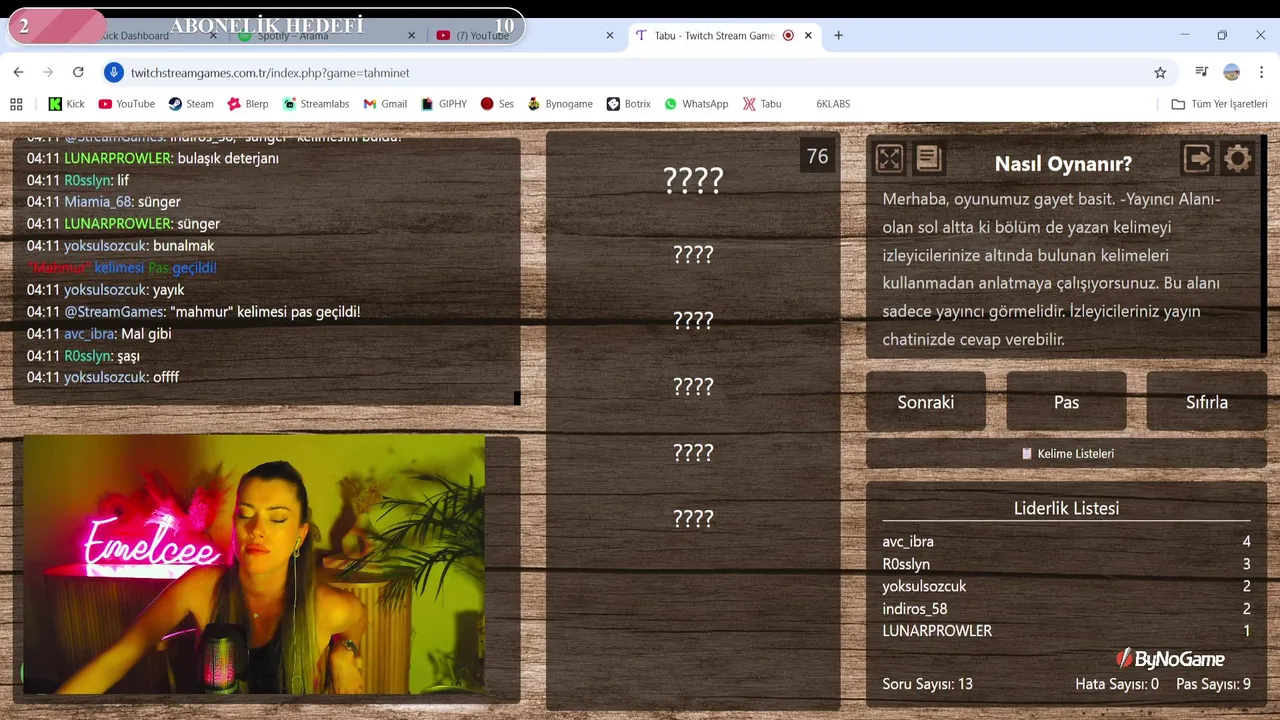Screen dimensions: 1280x720
Task: Open the Bynogame bookmark
Action: [x=560, y=104]
